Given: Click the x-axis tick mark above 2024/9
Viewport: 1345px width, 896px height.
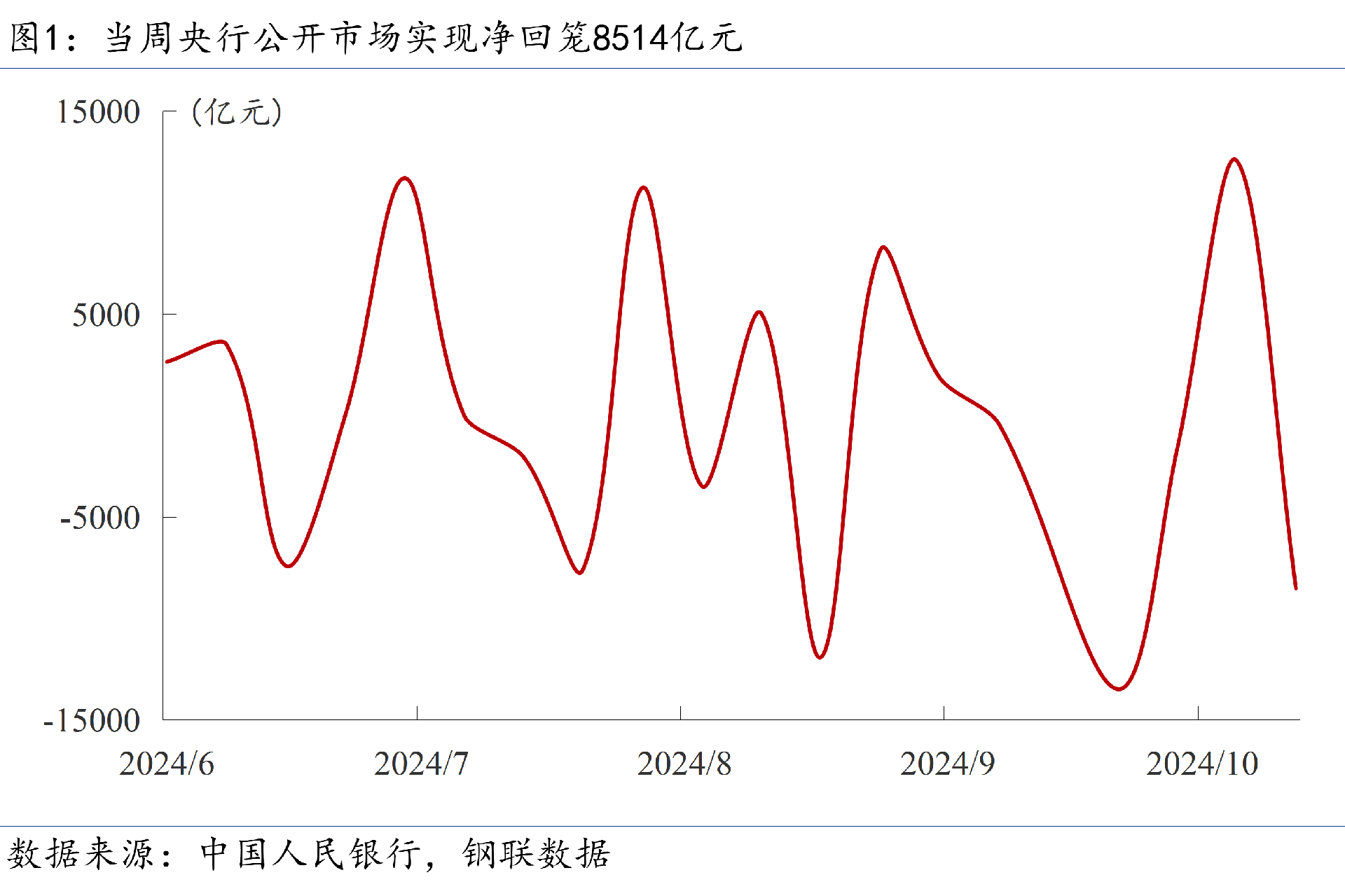Looking at the screenshot, I should click(944, 713).
